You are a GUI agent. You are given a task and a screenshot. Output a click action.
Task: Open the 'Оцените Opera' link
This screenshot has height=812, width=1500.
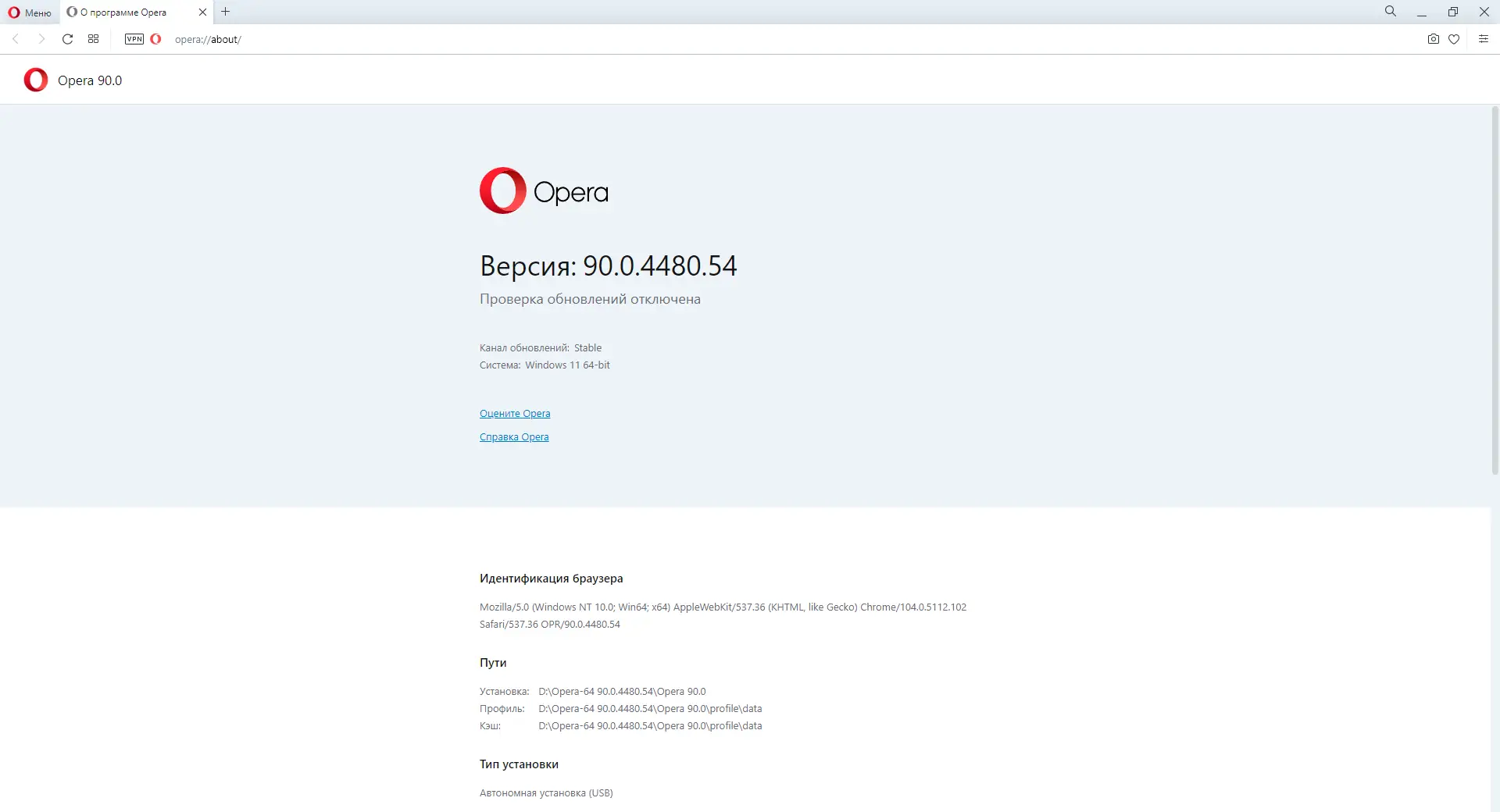[x=515, y=414]
